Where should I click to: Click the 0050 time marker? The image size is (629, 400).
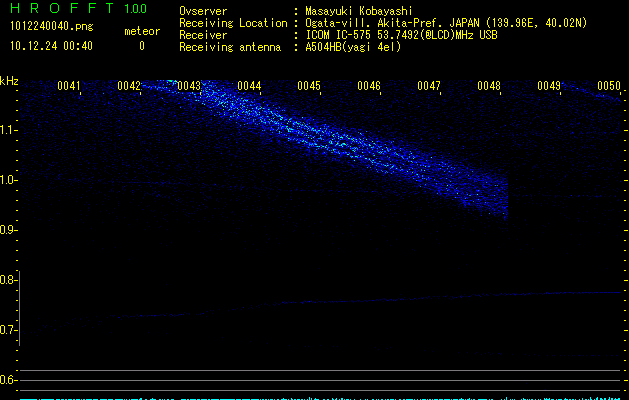(609, 86)
